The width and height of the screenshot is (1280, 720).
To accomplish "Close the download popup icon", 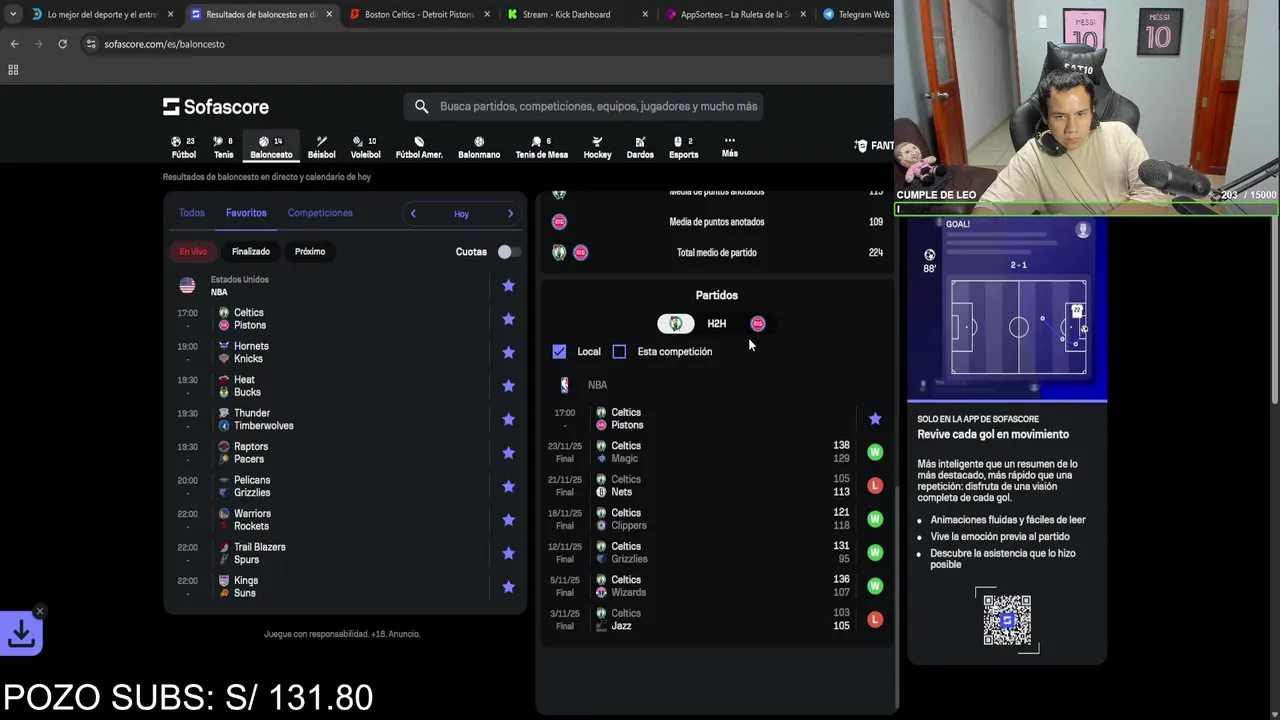I will pos(39,611).
